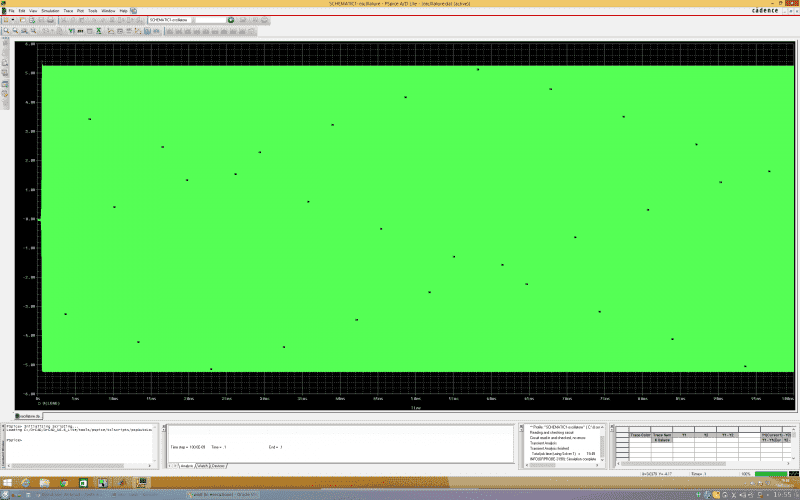Click the New file dropdown arrow
Viewport: 800px width, 500px height.
13,19
